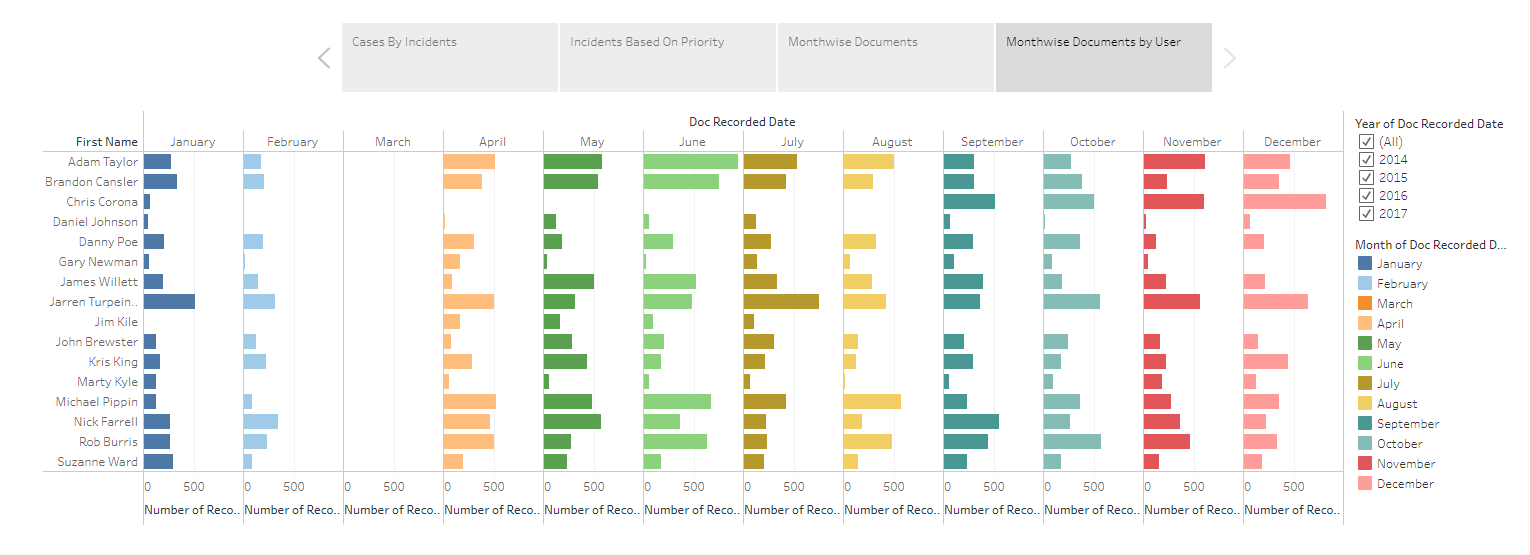This screenshot has height=555, width=1530.
Task: Open the Cases By Incidents tab
Action: click(x=450, y=58)
